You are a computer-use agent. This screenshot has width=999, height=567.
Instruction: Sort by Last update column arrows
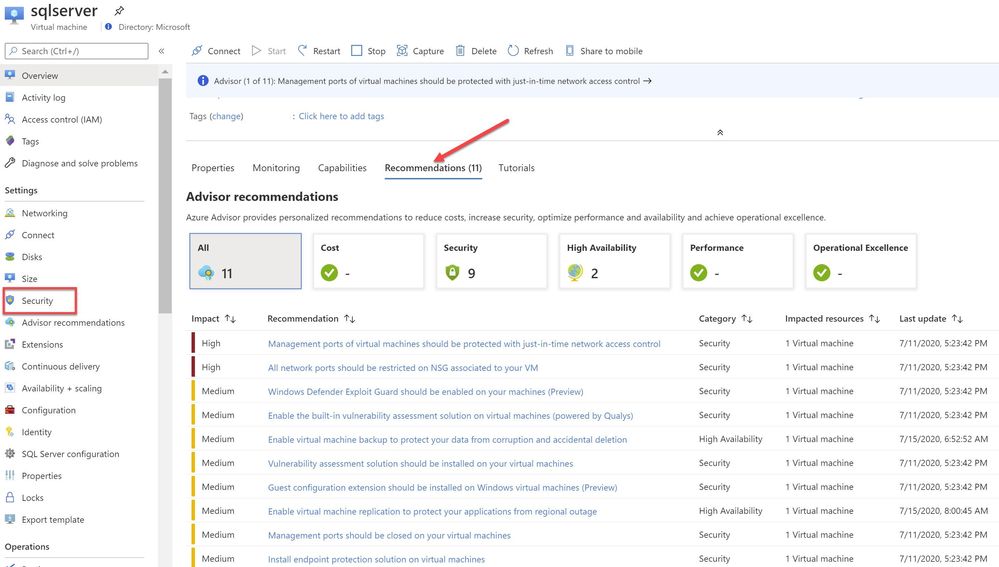pos(957,319)
